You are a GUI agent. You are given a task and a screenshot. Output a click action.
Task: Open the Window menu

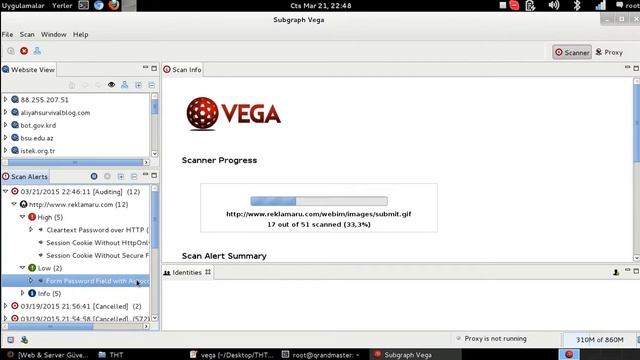(53, 35)
